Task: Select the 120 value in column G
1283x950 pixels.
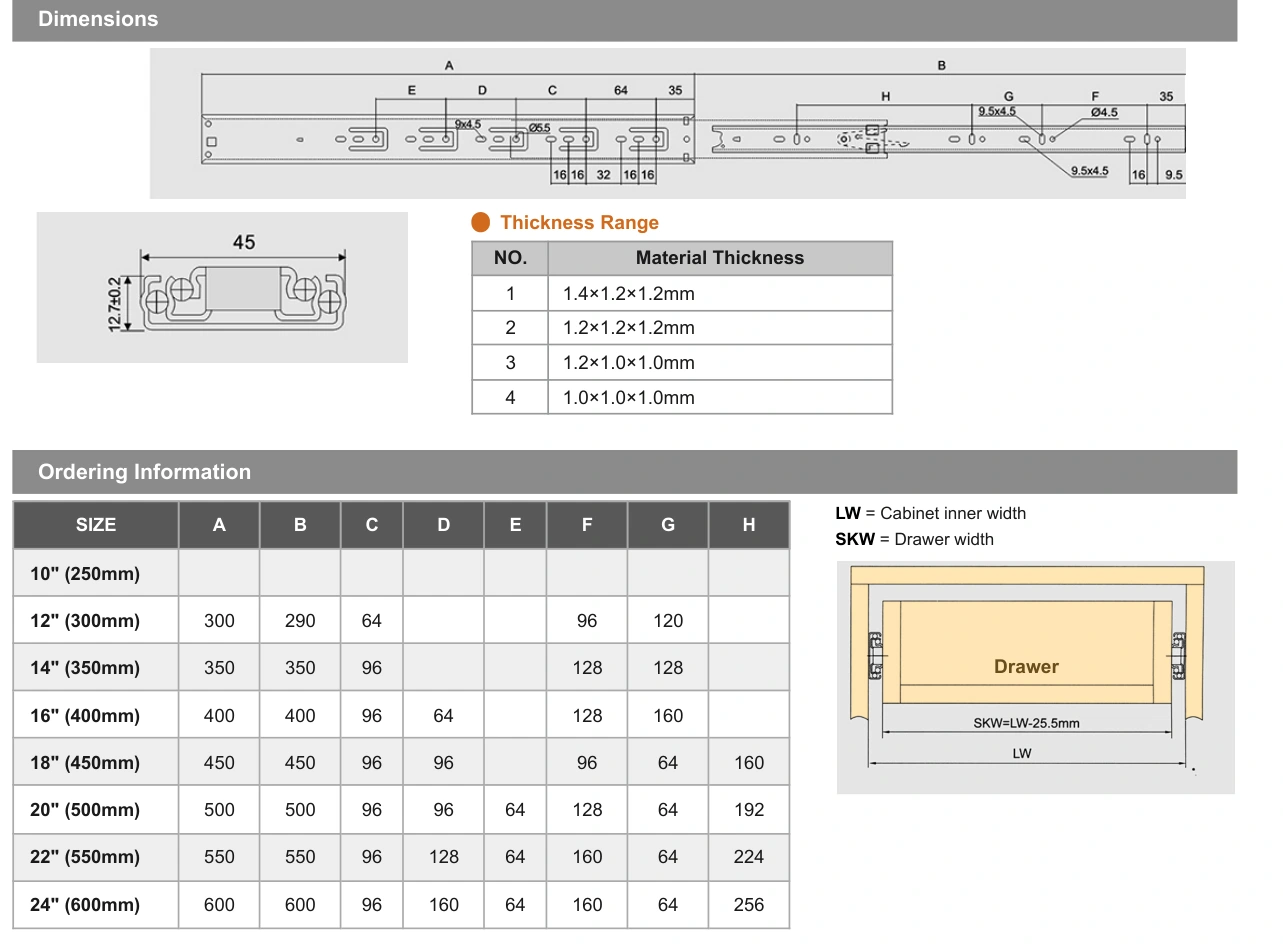Action: click(668, 621)
